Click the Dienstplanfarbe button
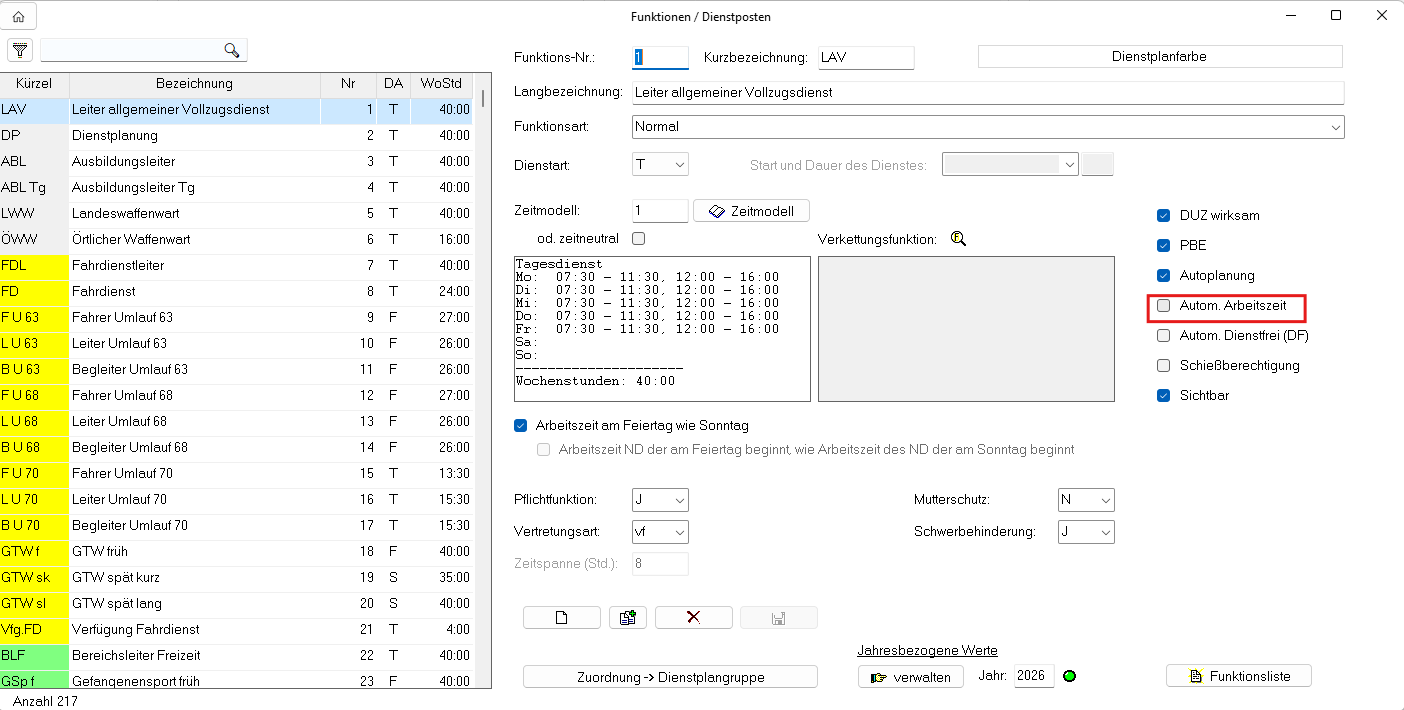The image size is (1404, 710). tap(1160, 57)
